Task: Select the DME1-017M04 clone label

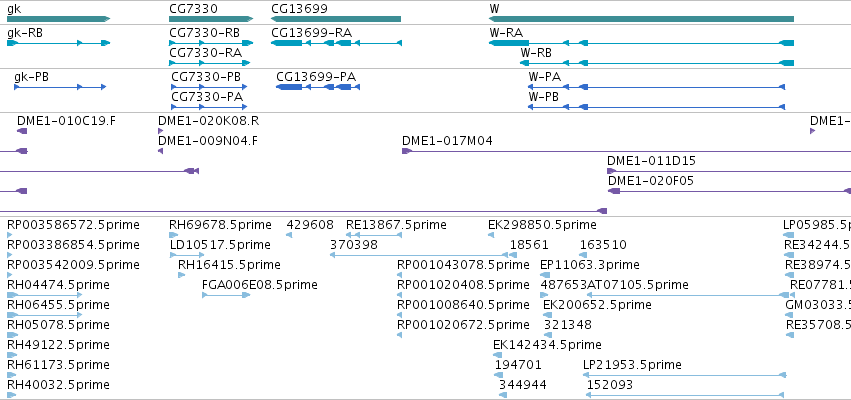Action: 447,141
